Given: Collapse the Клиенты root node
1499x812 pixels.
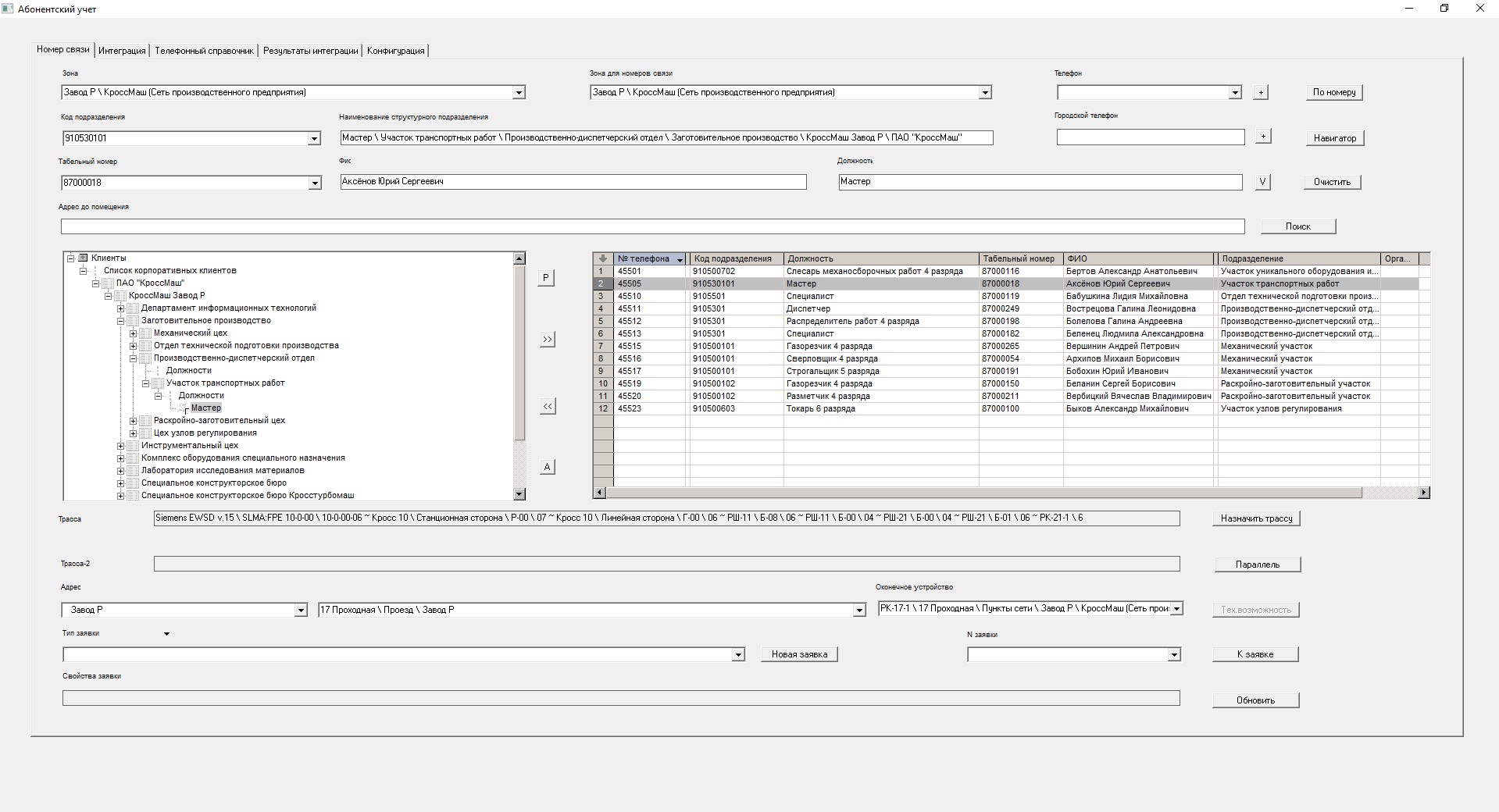Looking at the screenshot, I should (71, 258).
